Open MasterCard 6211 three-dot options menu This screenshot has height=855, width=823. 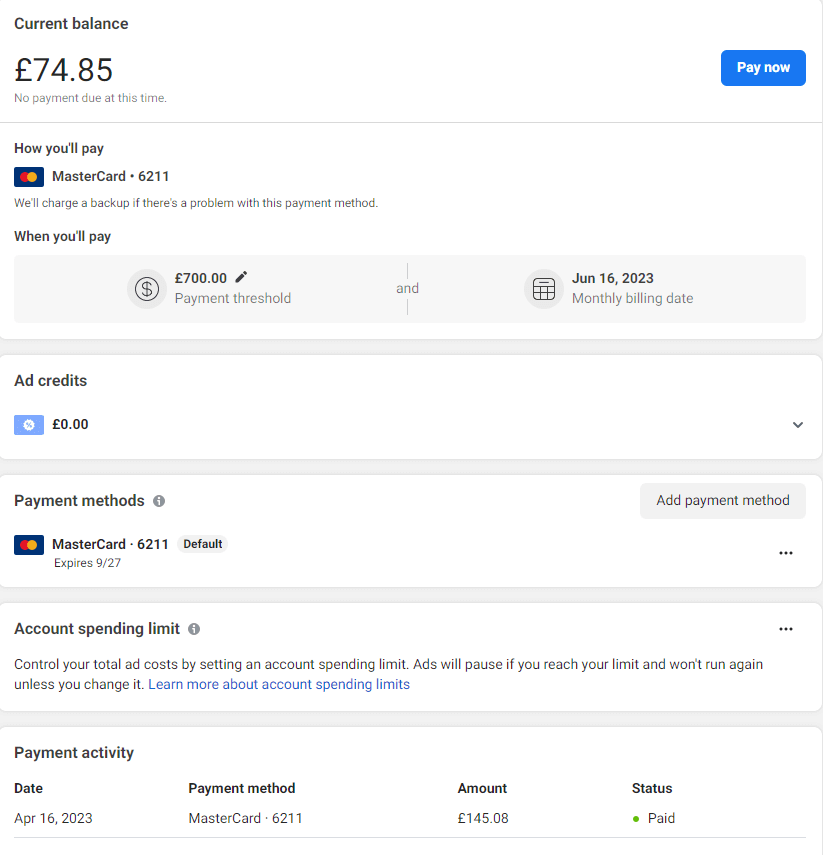(786, 553)
